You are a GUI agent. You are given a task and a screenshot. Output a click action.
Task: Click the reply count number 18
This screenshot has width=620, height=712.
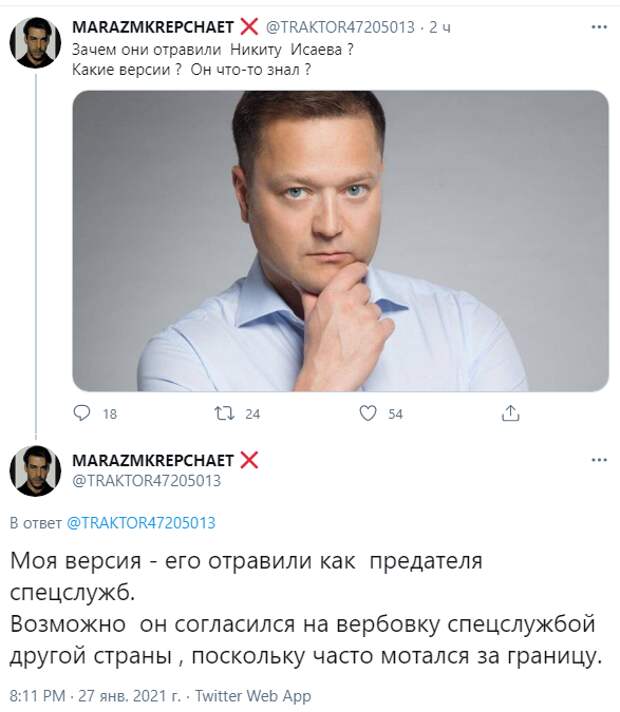110,414
